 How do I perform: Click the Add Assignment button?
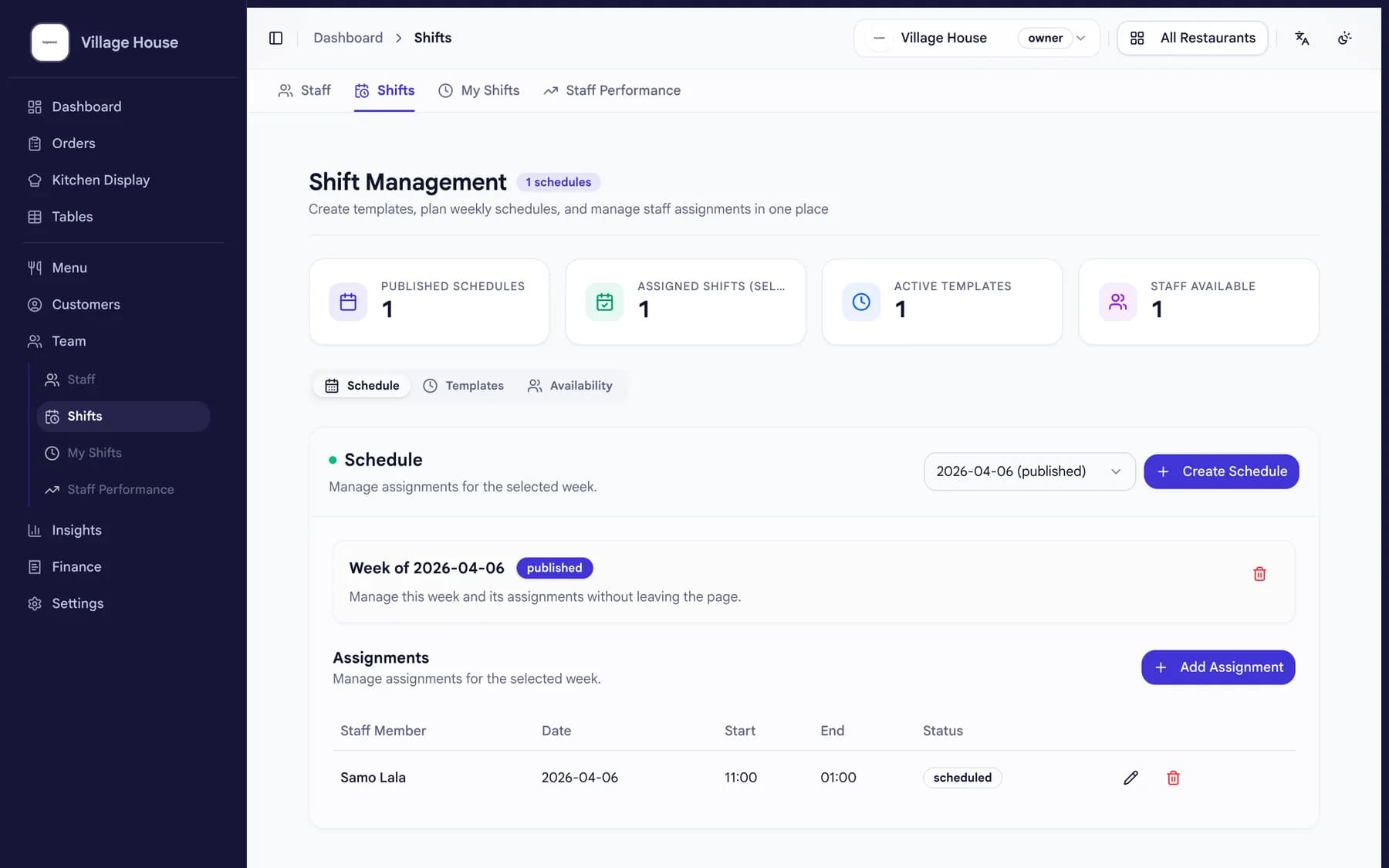1218,667
